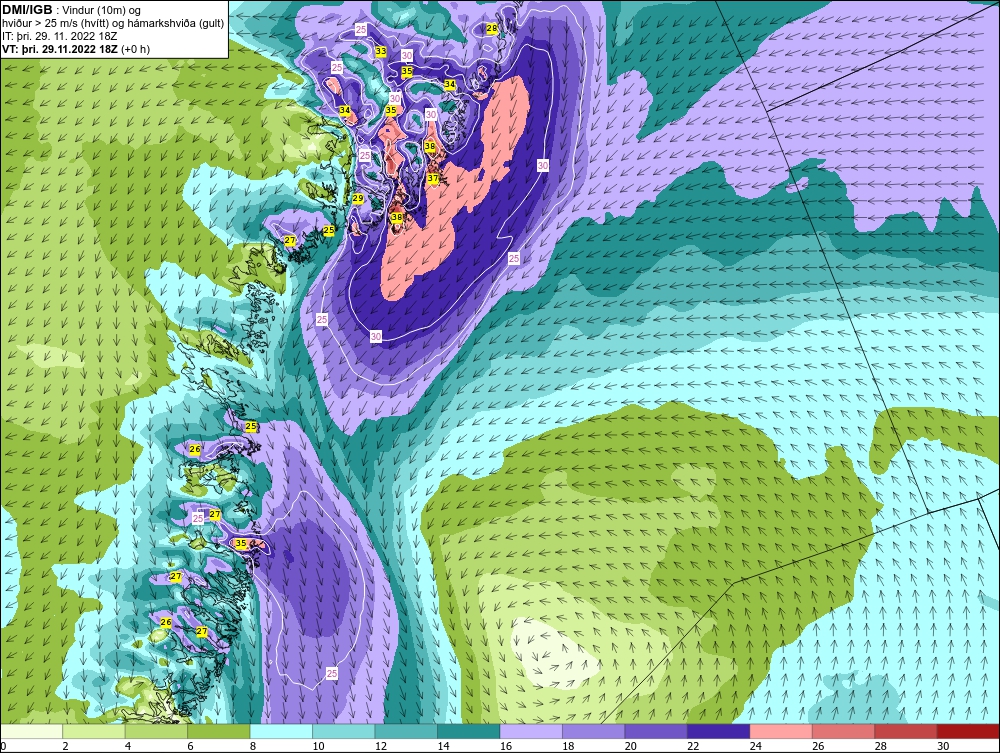Click legend tick label "26" in the color bar

point(818,746)
